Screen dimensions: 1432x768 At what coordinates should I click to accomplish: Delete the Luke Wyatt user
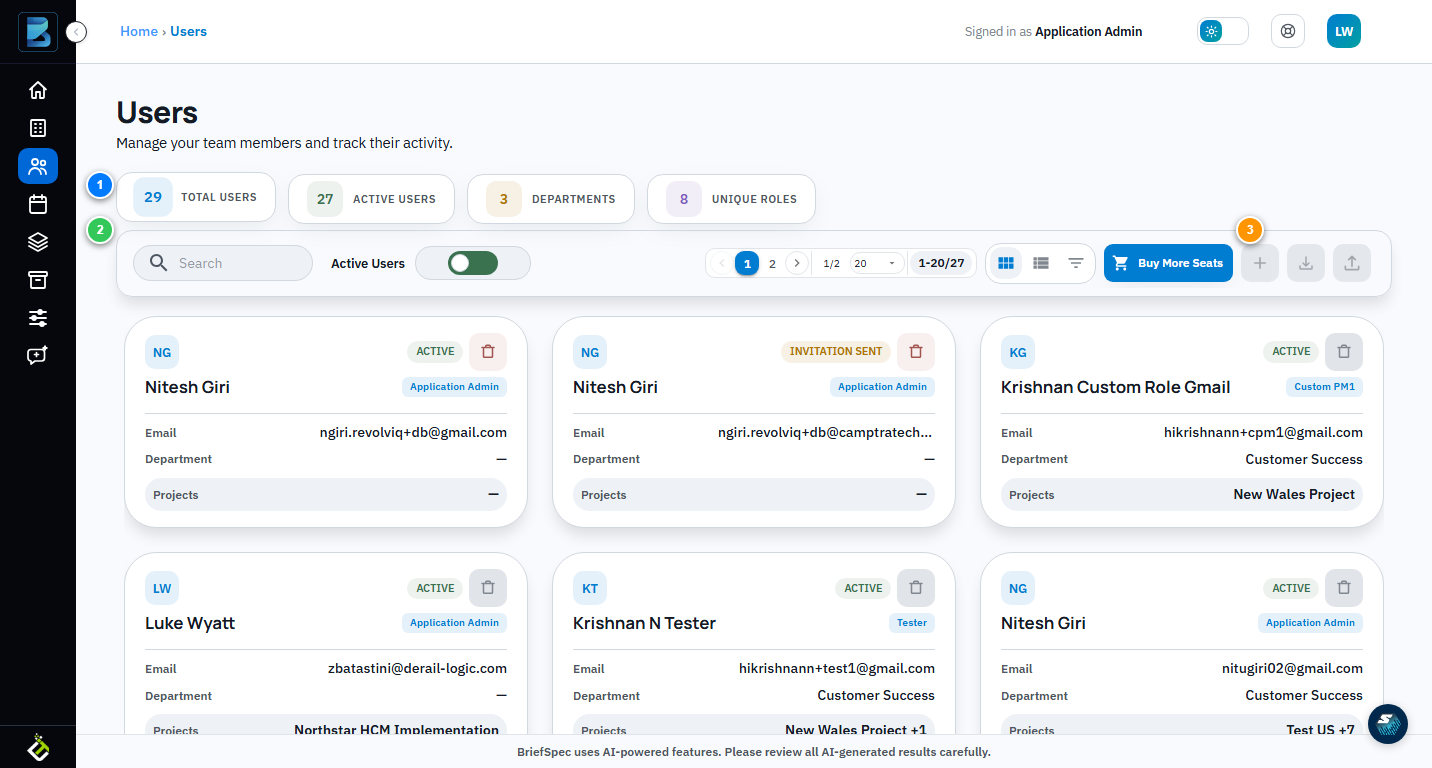(488, 588)
